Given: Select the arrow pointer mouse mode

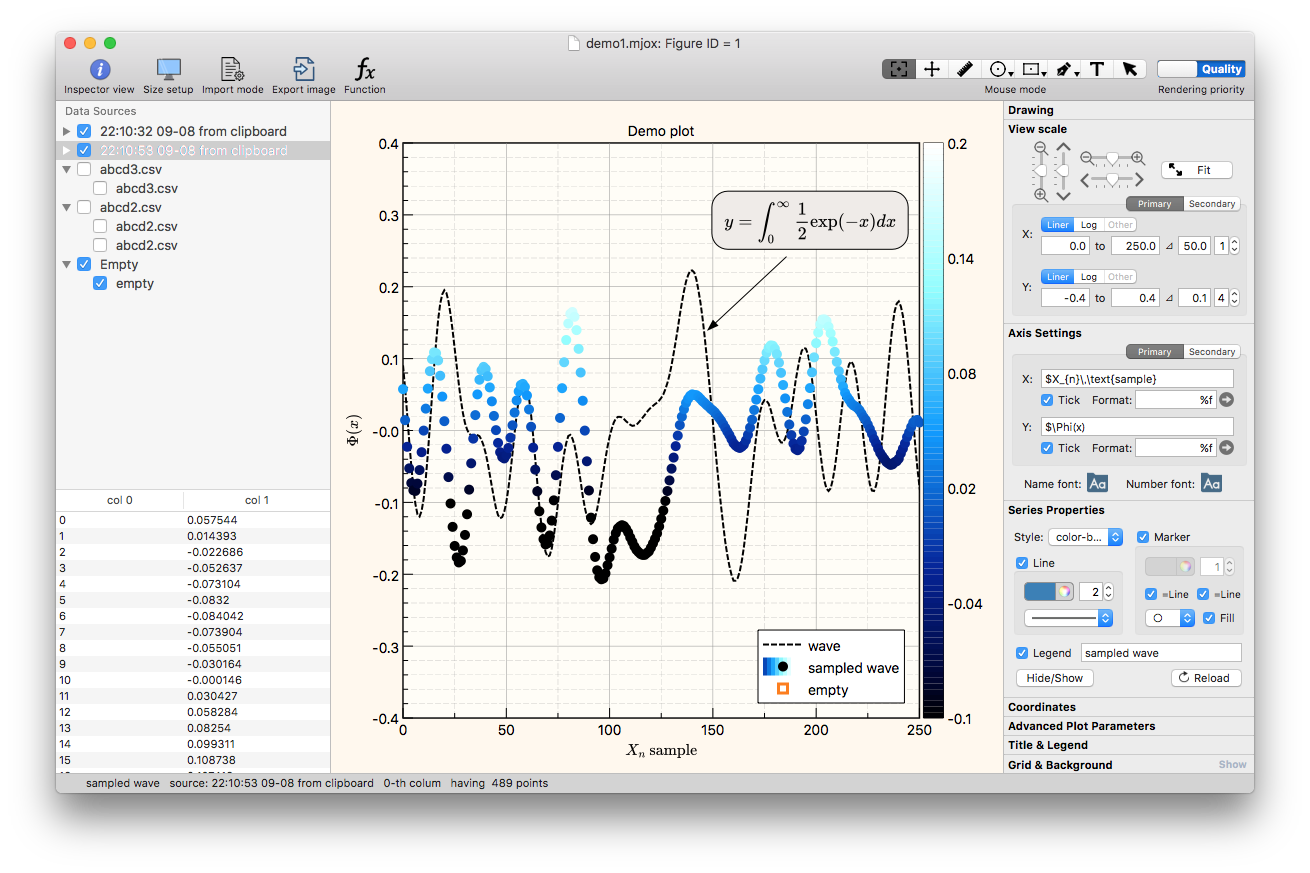Looking at the screenshot, I should coord(1130,69).
